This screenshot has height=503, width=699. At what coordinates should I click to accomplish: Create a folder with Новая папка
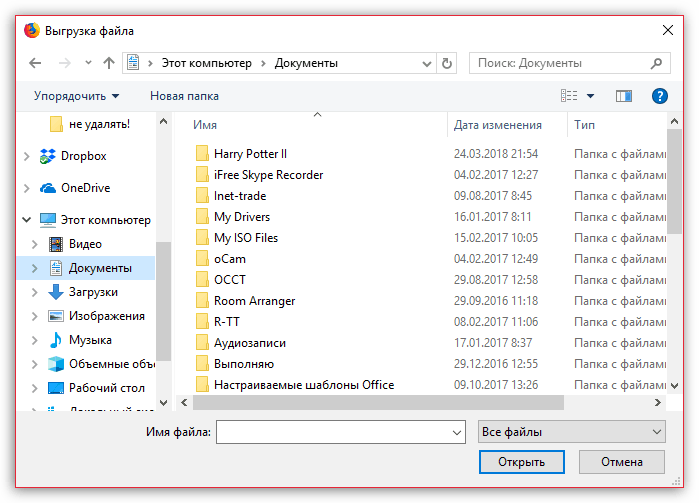[x=184, y=96]
